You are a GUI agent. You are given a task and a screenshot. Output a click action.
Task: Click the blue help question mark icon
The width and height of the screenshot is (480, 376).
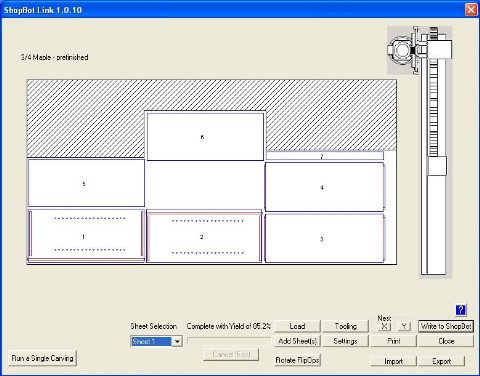[460, 310]
